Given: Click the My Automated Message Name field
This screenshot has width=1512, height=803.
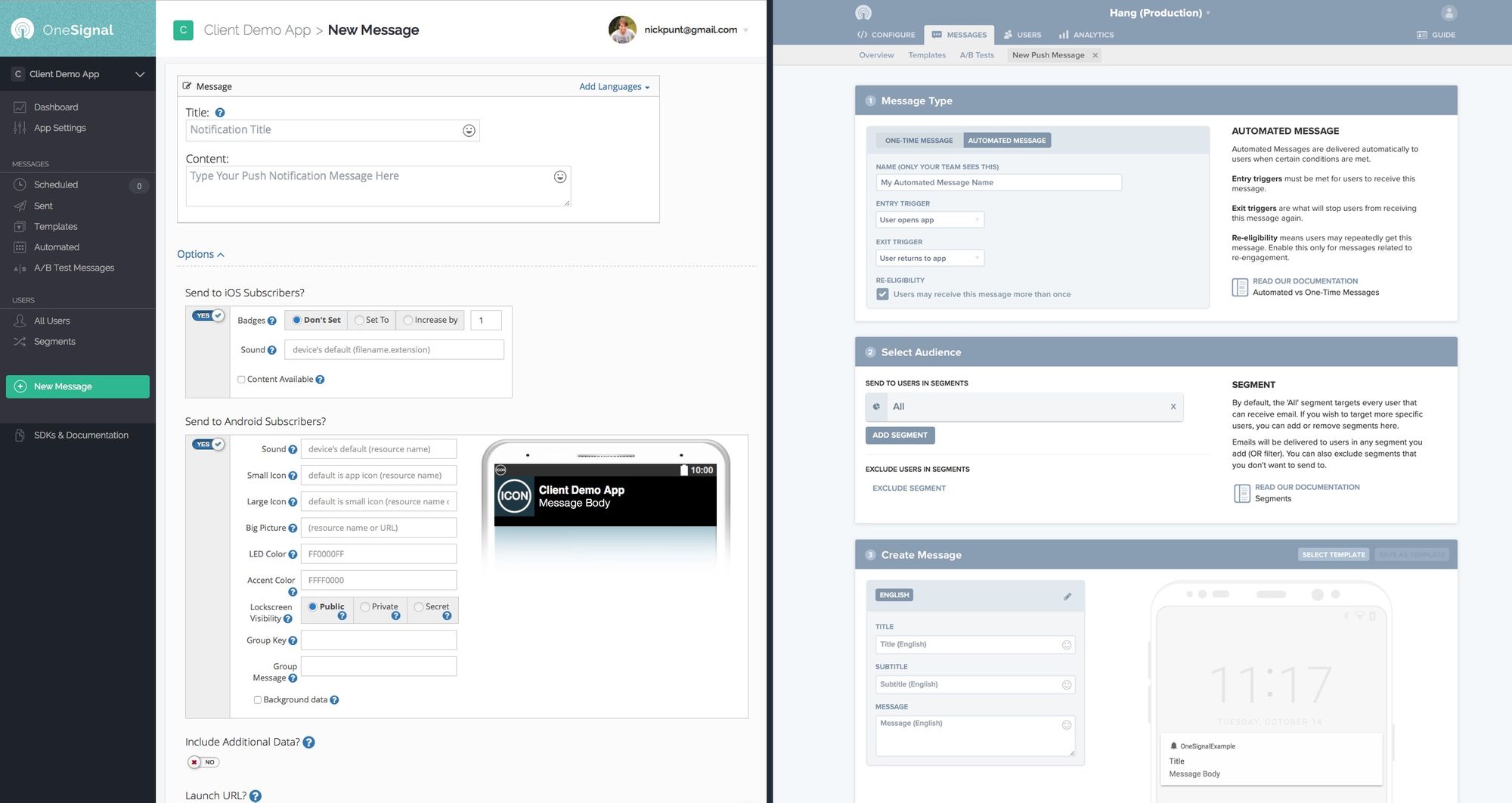Looking at the screenshot, I should pos(999,183).
